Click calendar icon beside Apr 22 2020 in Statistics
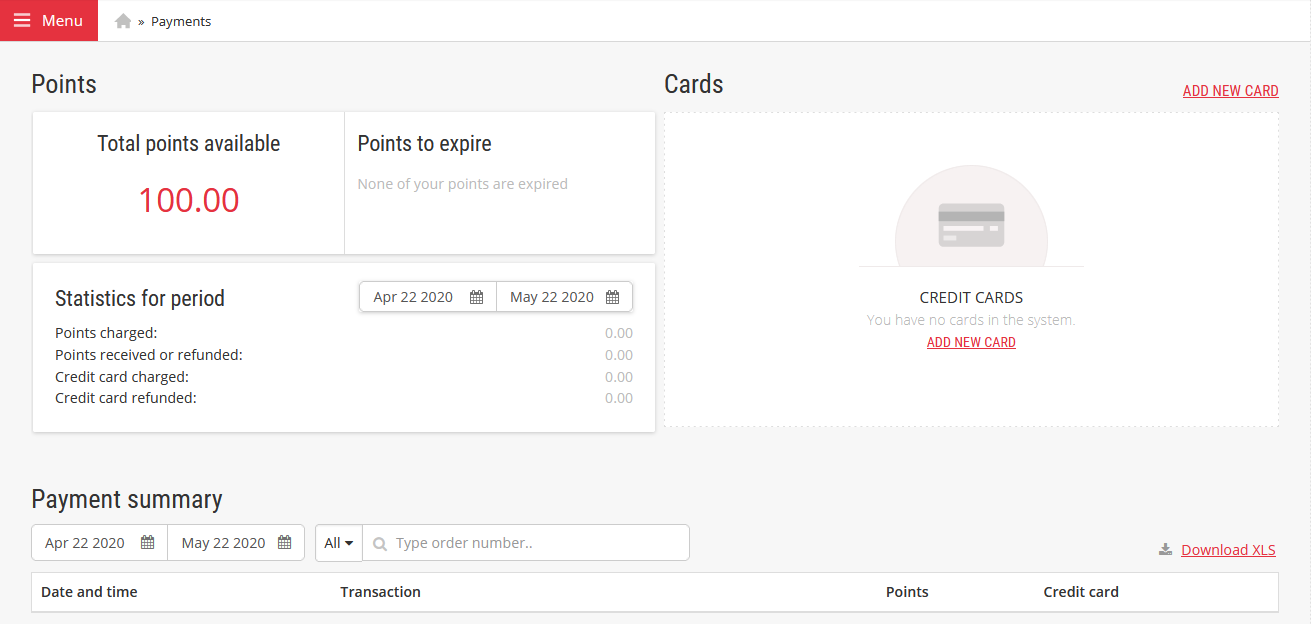1311x624 pixels. (x=477, y=297)
